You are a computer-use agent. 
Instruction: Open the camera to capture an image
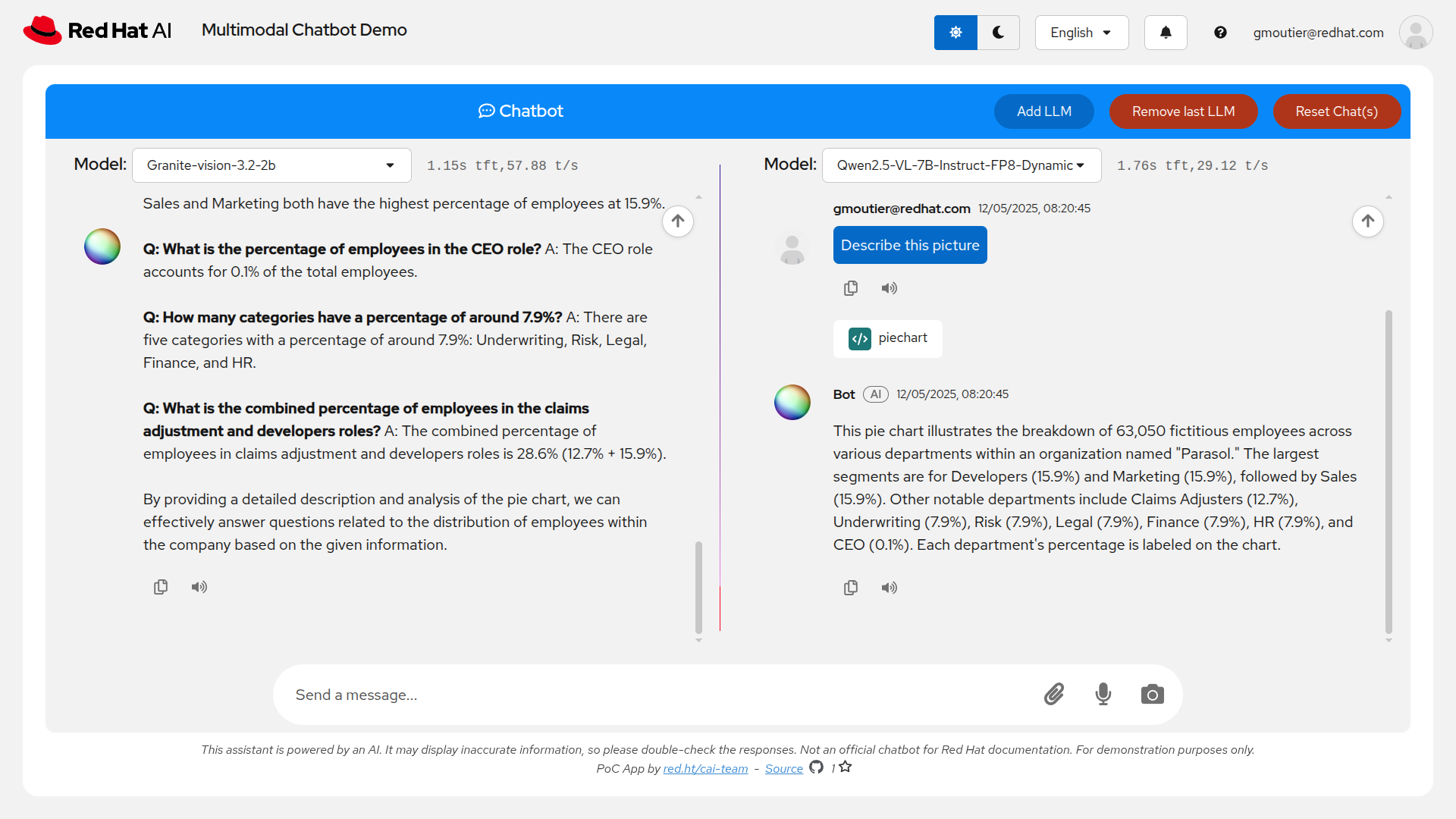click(x=1153, y=694)
